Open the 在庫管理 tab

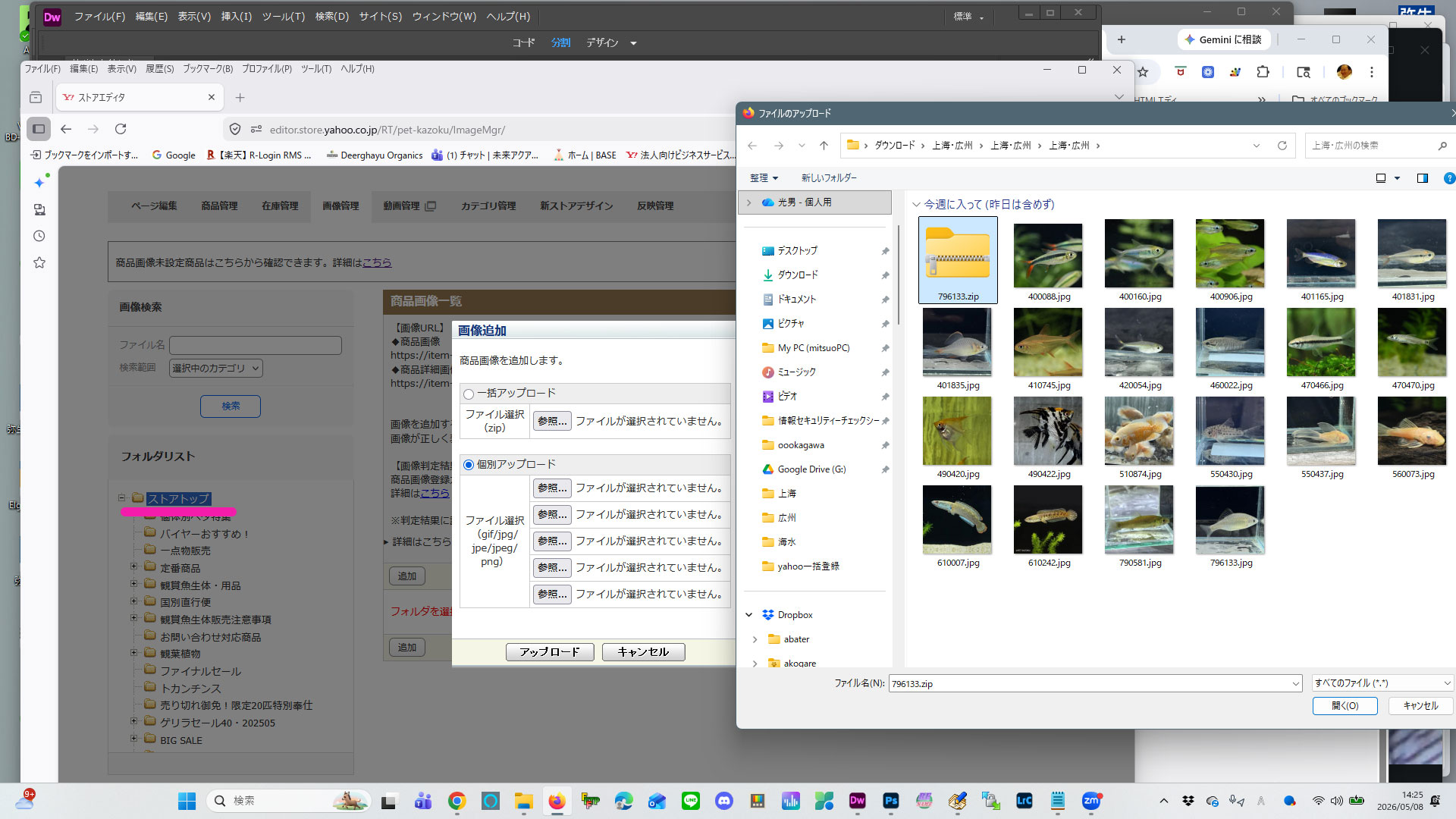click(x=280, y=206)
